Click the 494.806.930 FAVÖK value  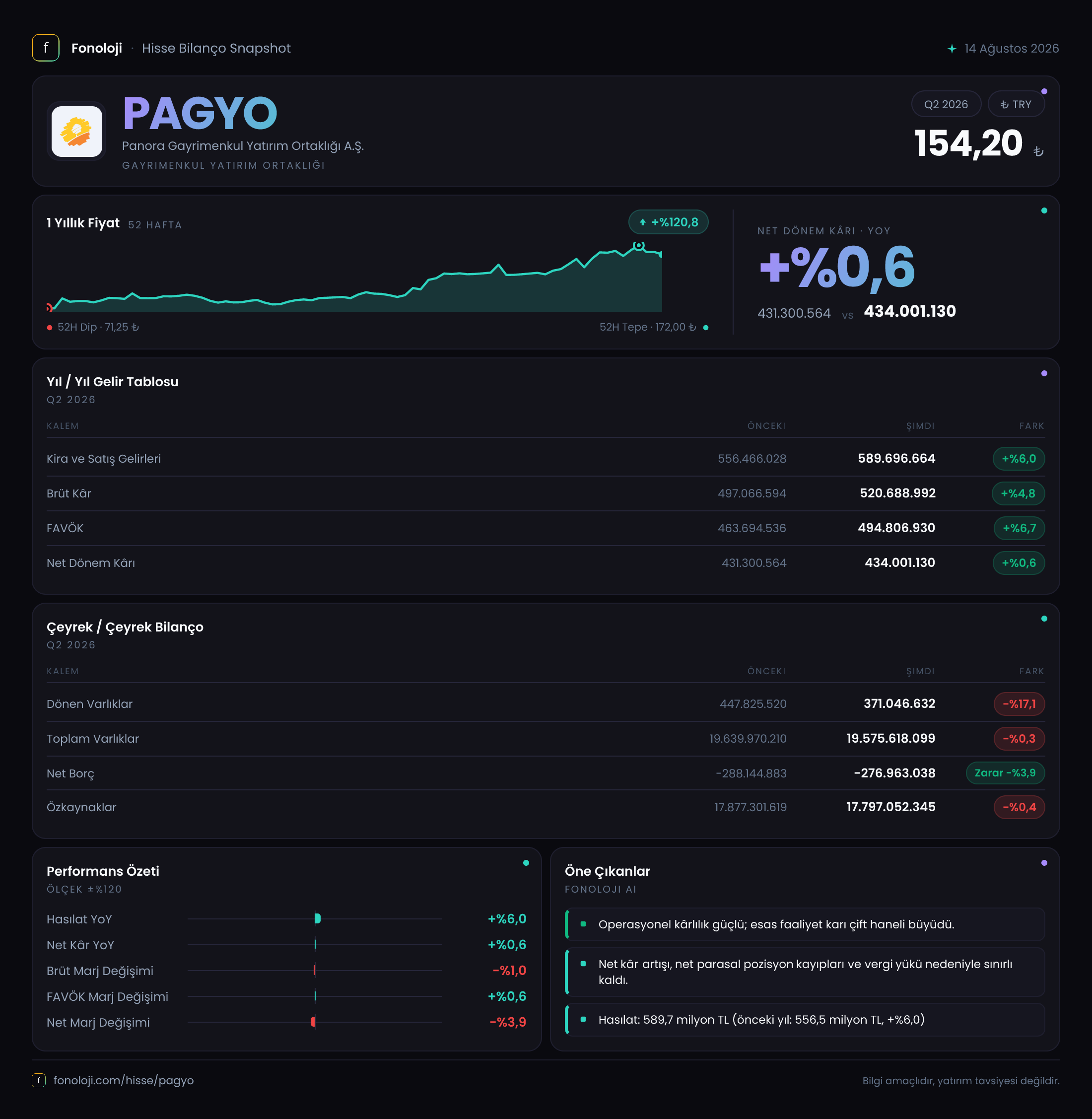pos(896,528)
